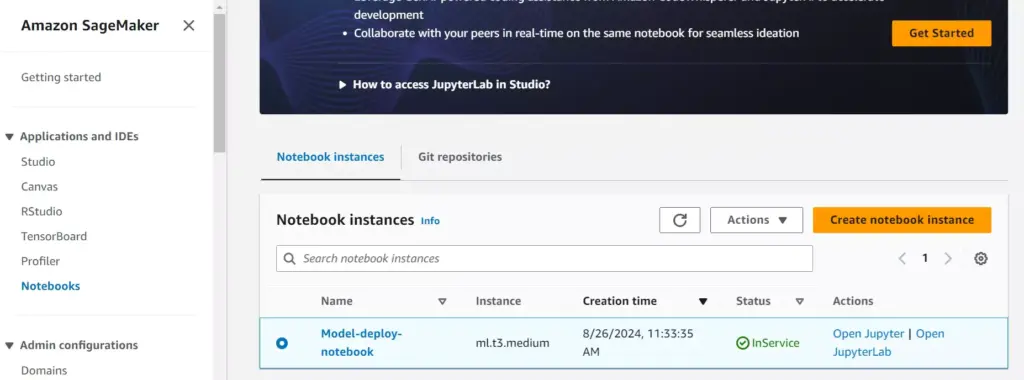The height and width of the screenshot is (380, 1024).
Task: Open Studio in sidebar
Action: 38,162
